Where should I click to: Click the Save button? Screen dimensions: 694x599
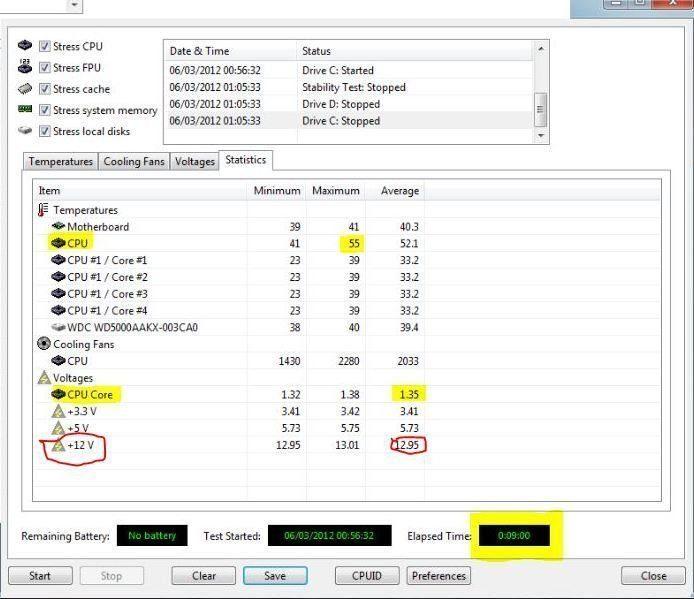click(275, 576)
